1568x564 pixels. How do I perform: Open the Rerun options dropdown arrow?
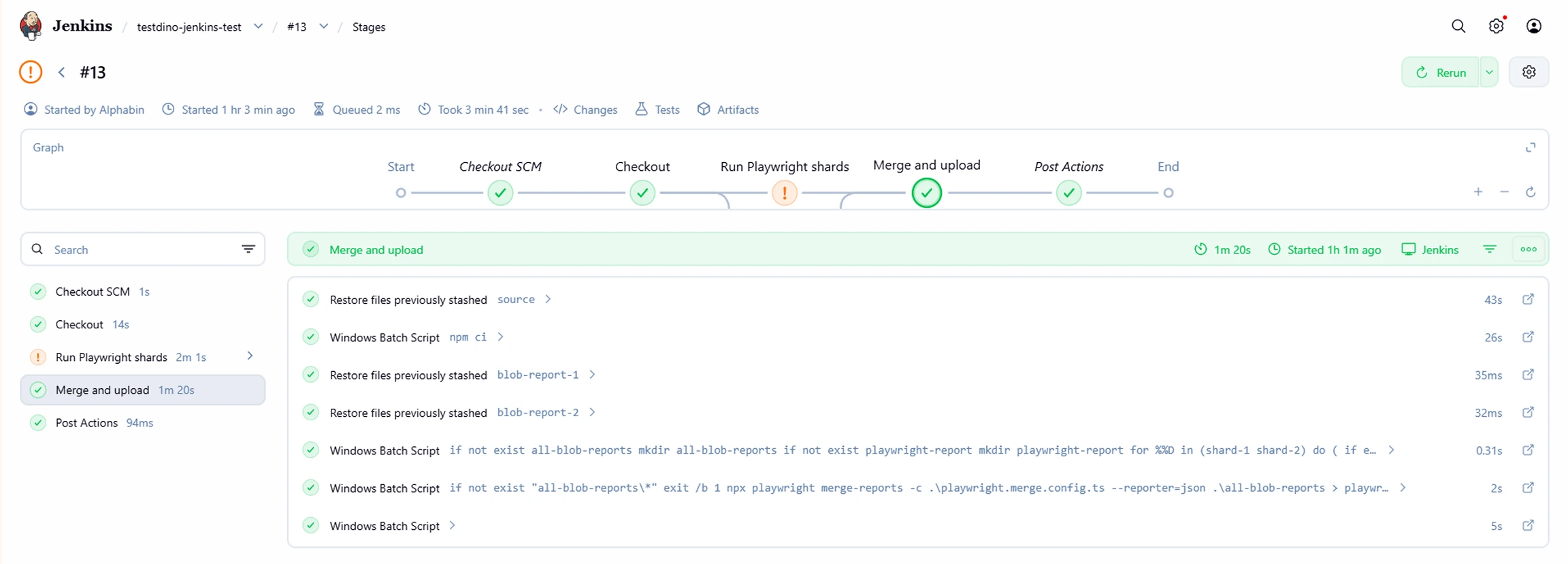(1489, 72)
